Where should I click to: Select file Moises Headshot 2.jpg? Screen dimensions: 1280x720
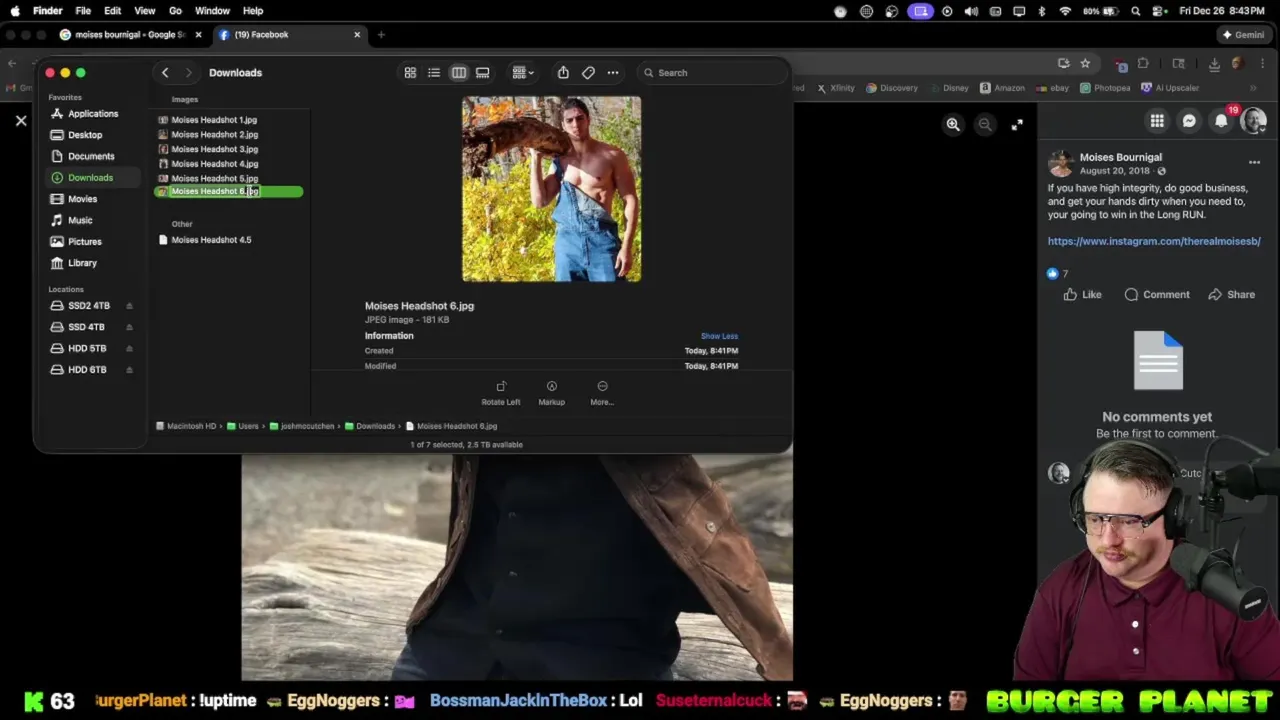click(213, 134)
